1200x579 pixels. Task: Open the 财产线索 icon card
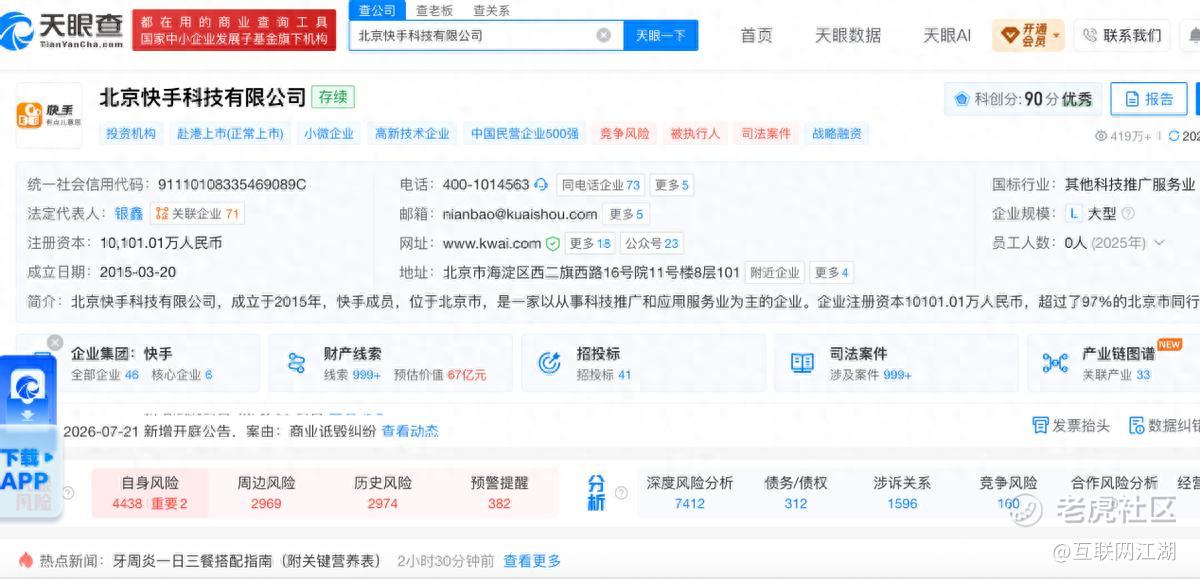(x=296, y=363)
